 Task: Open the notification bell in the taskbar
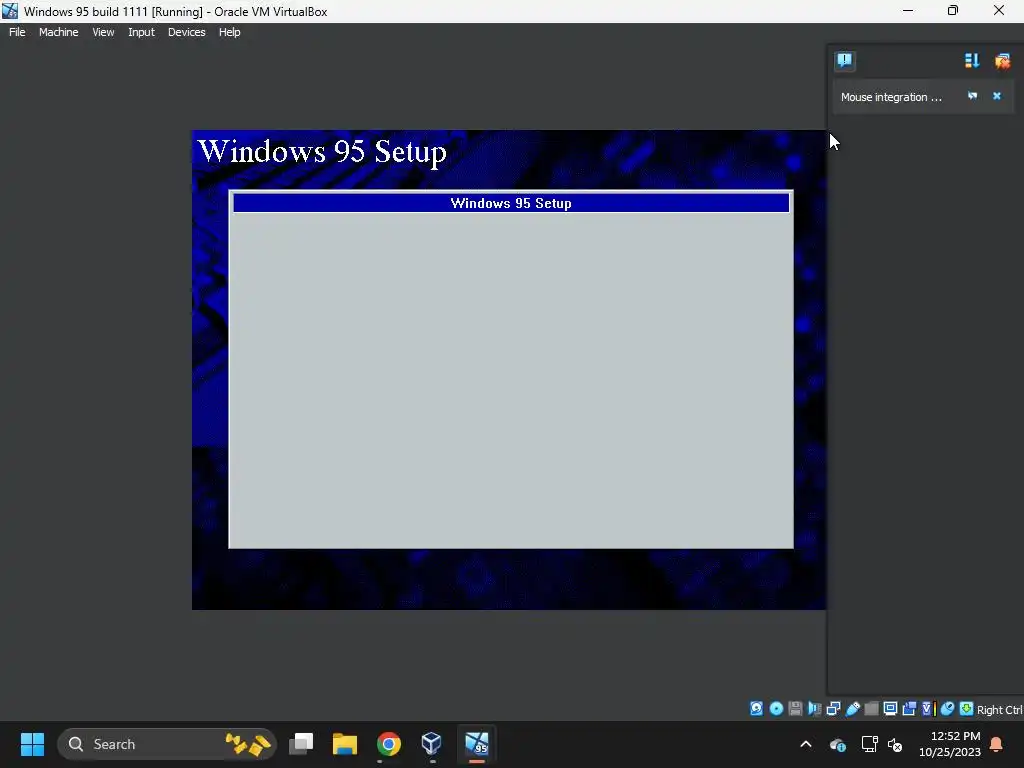pos(996,744)
